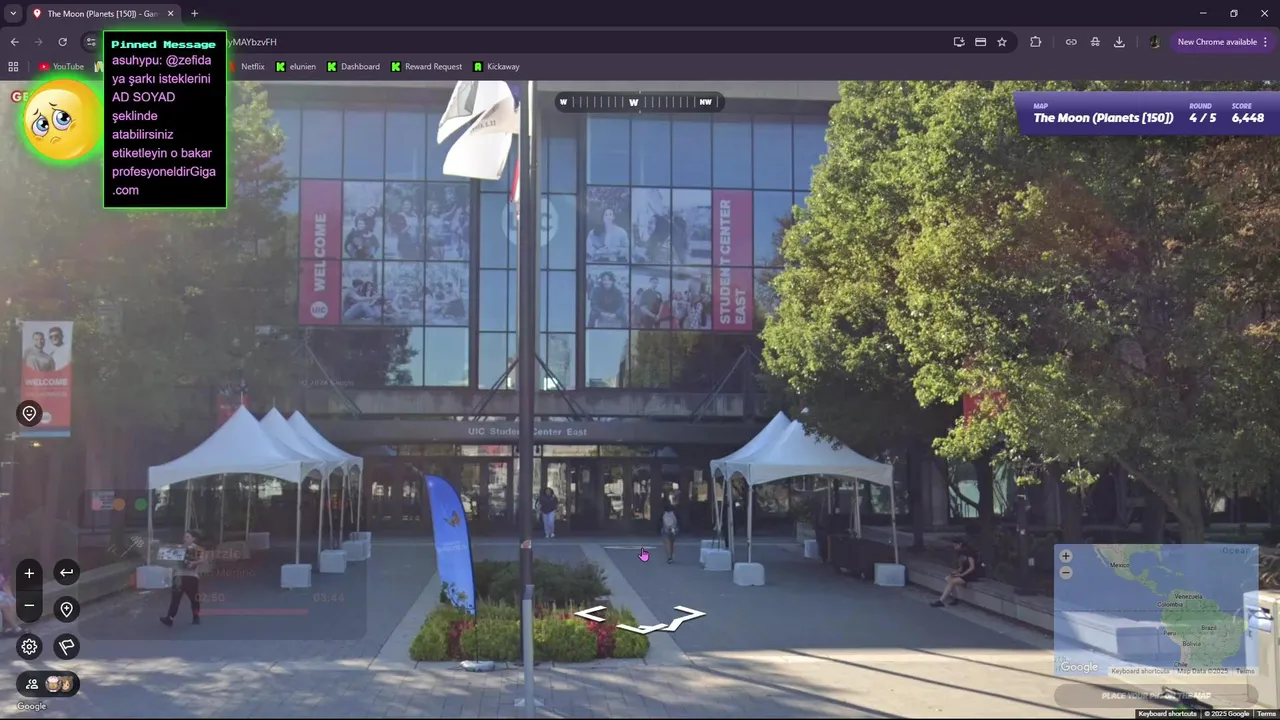
Task: Click the red song progress bar overlay
Action: coord(252,611)
